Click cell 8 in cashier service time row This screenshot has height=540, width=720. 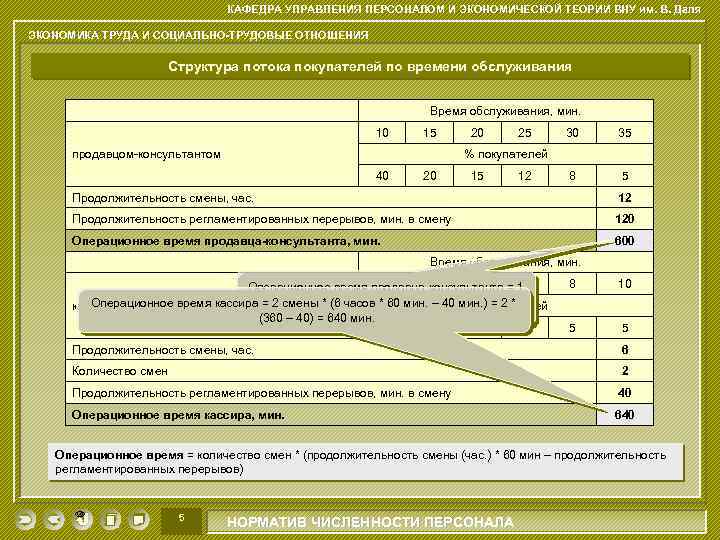tap(572, 284)
